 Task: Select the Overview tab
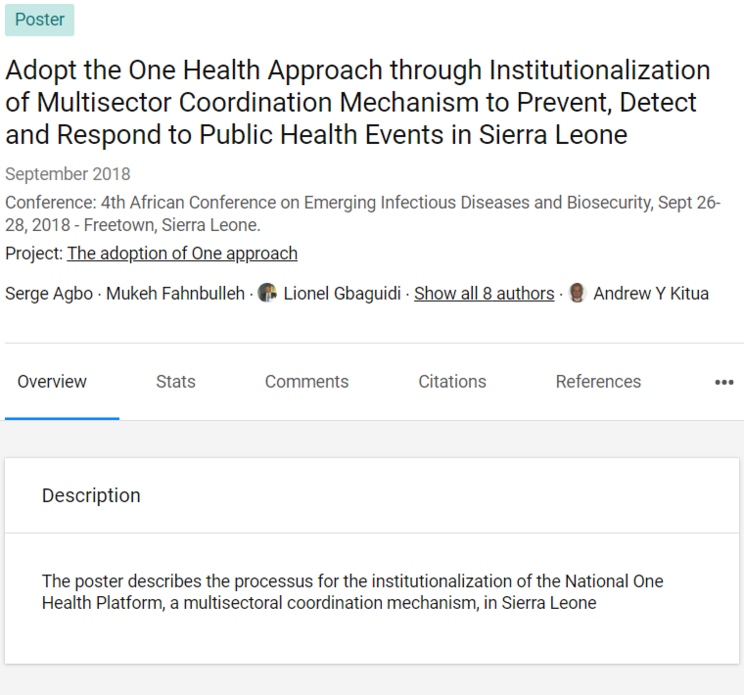click(52, 381)
